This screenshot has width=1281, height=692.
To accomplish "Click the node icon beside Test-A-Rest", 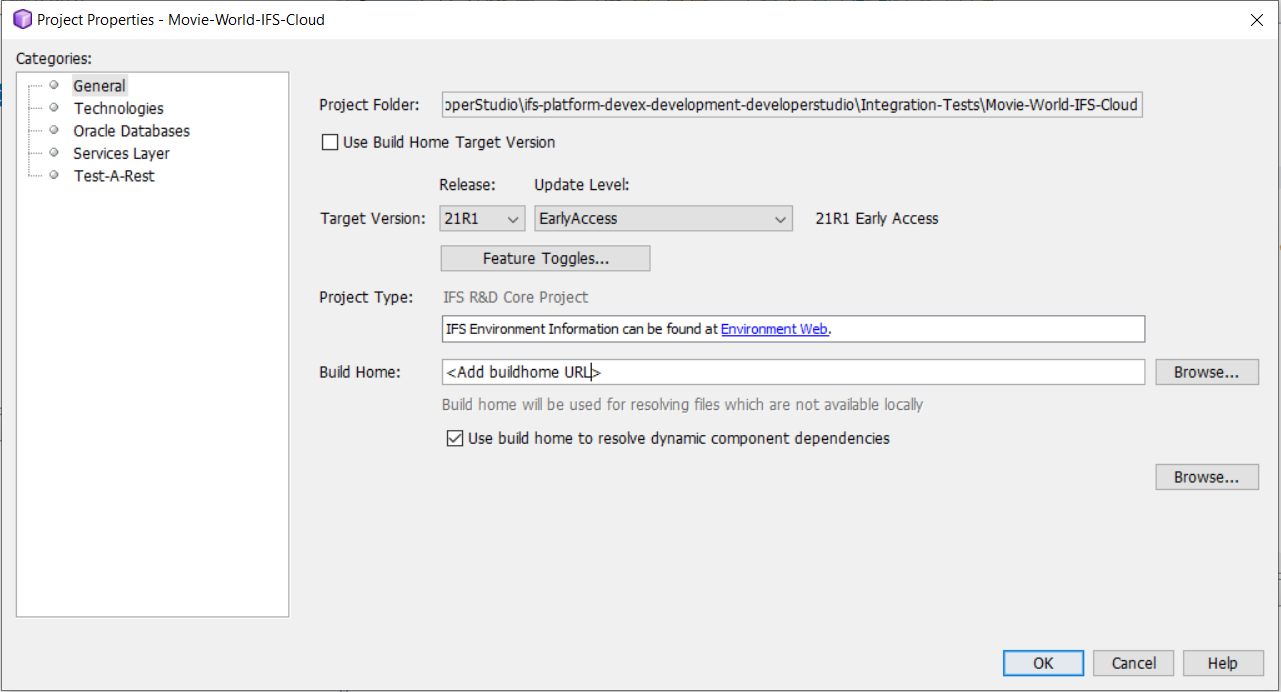I will [54, 175].
